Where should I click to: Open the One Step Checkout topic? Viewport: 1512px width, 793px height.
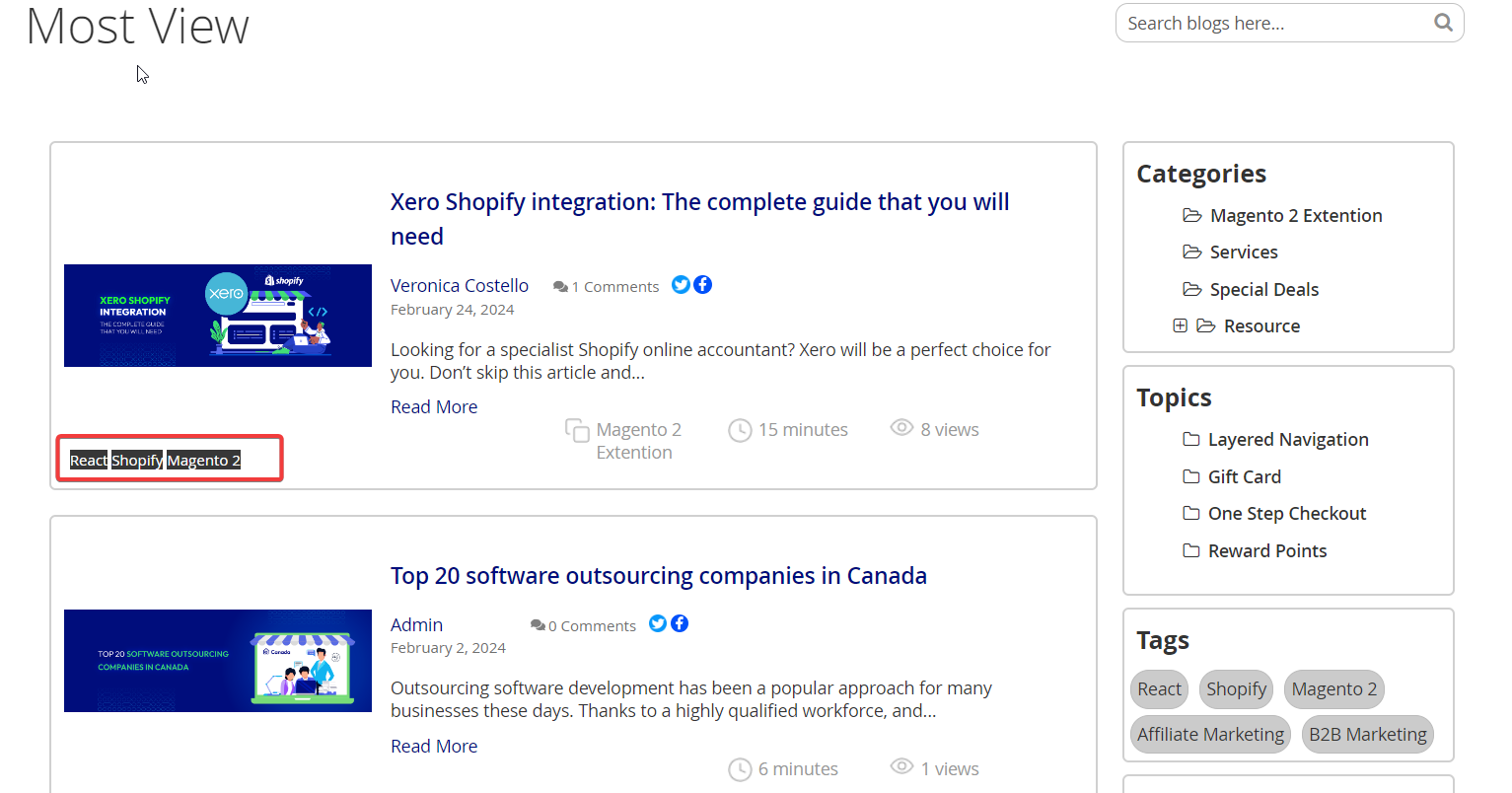(1286, 514)
